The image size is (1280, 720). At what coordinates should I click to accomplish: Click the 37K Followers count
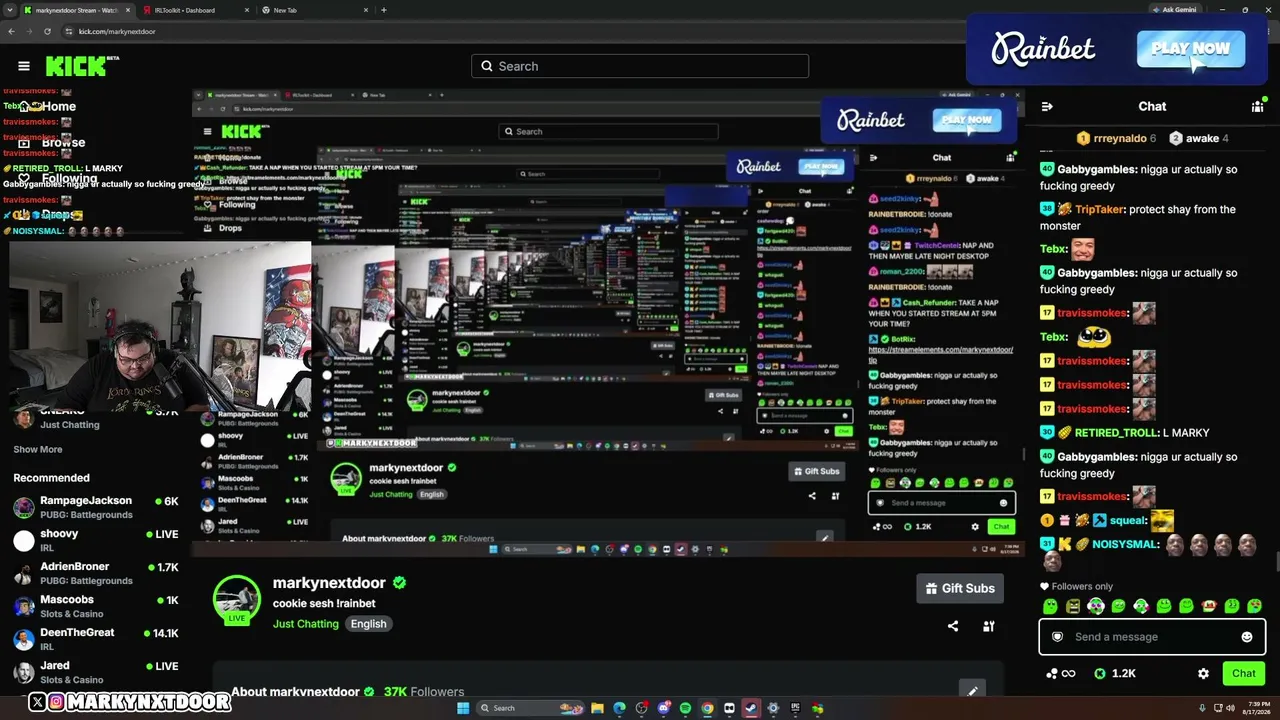coord(424,692)
